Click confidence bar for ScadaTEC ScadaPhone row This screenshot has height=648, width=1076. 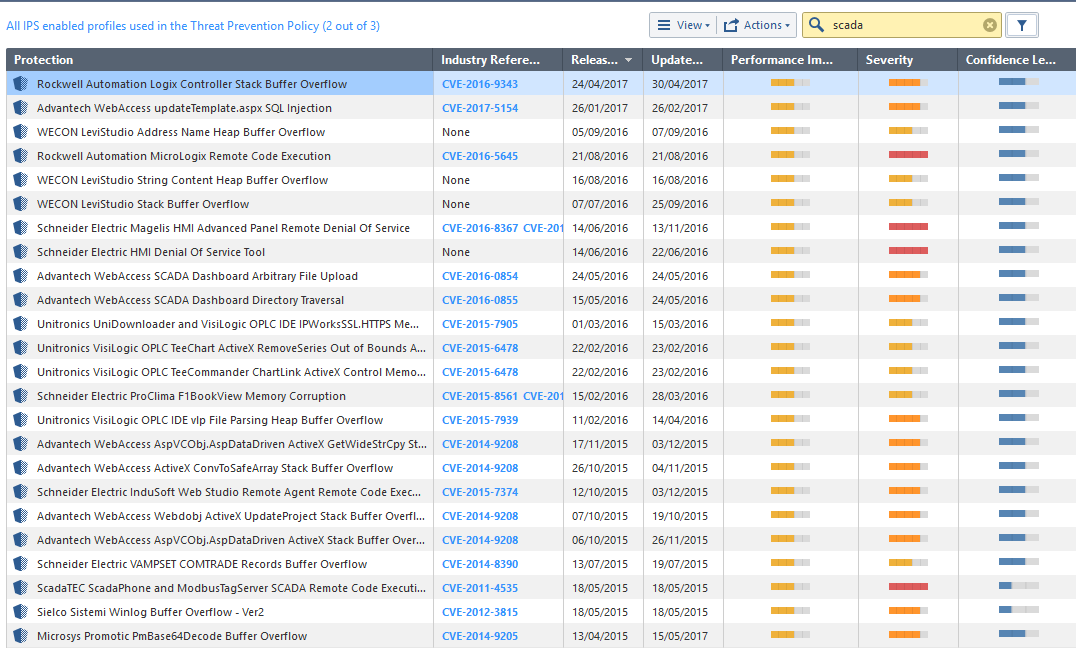1018,586
